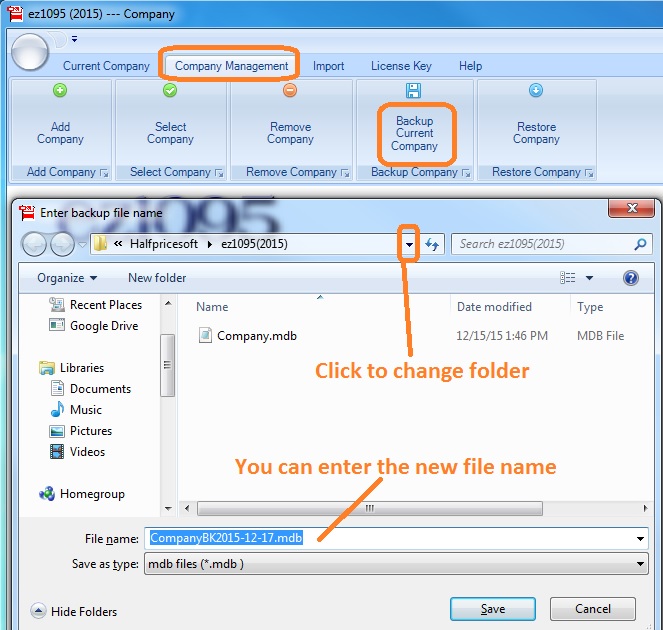Click the File name input field
The height and width of the screenshot is (630, 663).
390,539
